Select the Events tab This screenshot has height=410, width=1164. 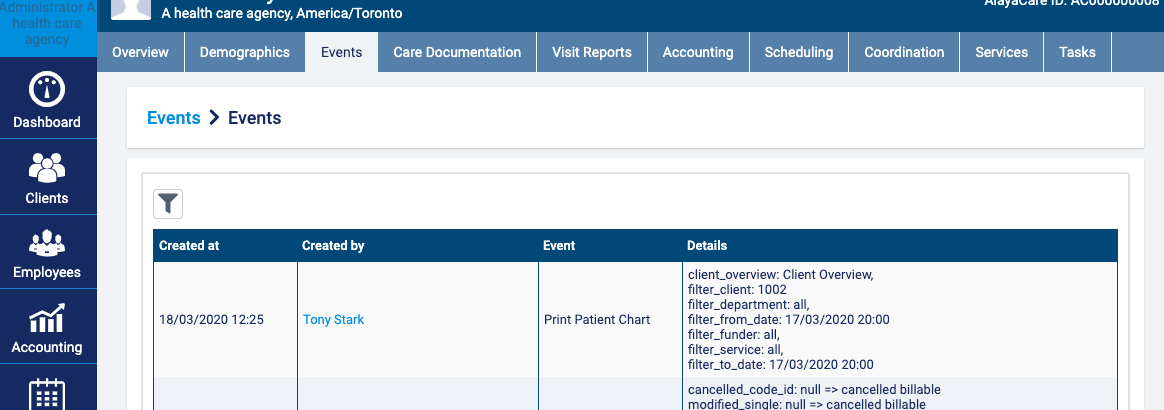(x=341, y=52)
